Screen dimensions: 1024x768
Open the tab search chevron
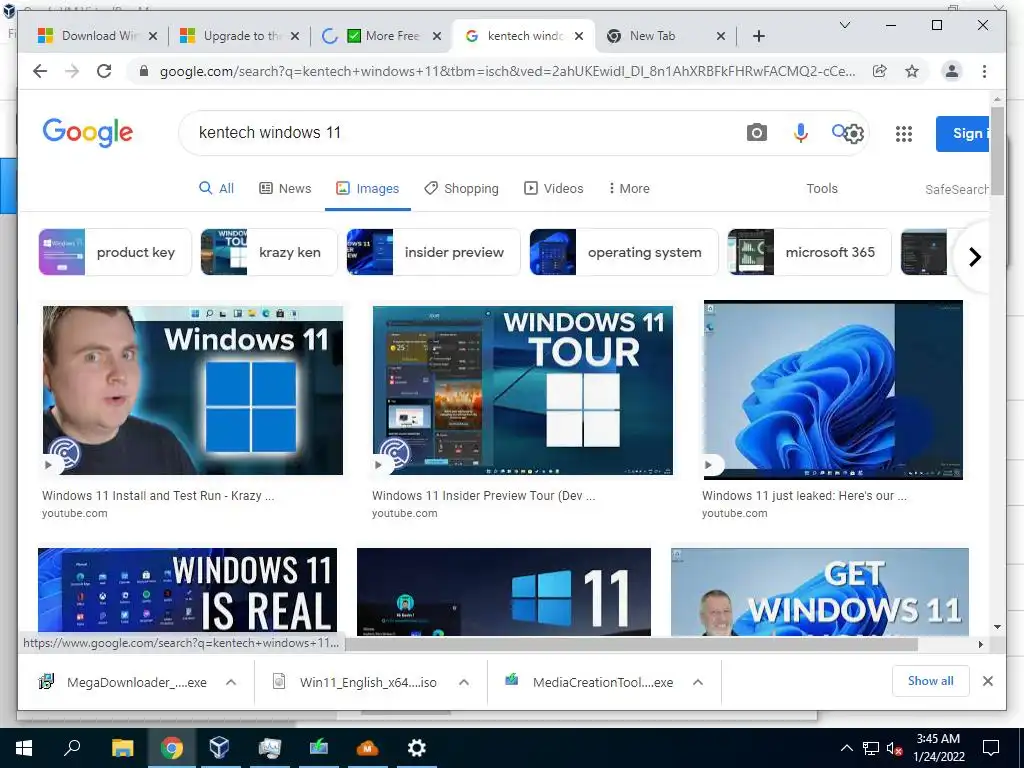[844, 25]
